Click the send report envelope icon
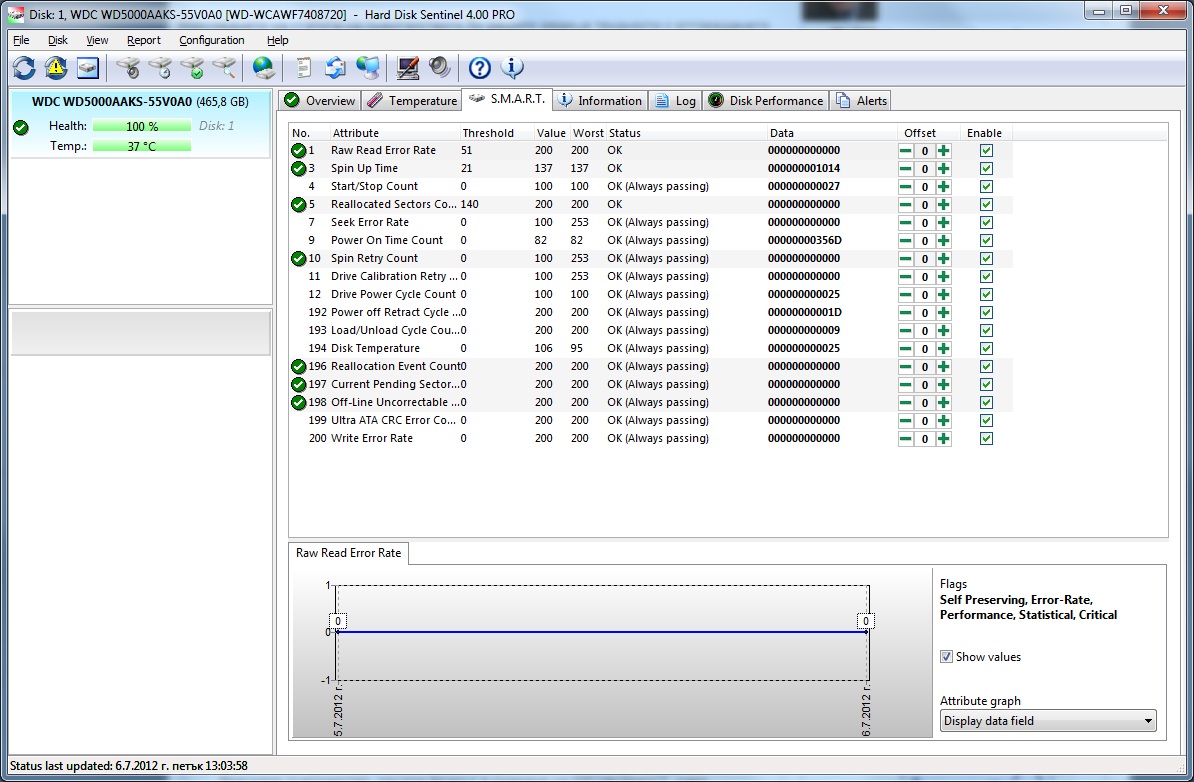The image size is (1194, 782). (335, 68)
